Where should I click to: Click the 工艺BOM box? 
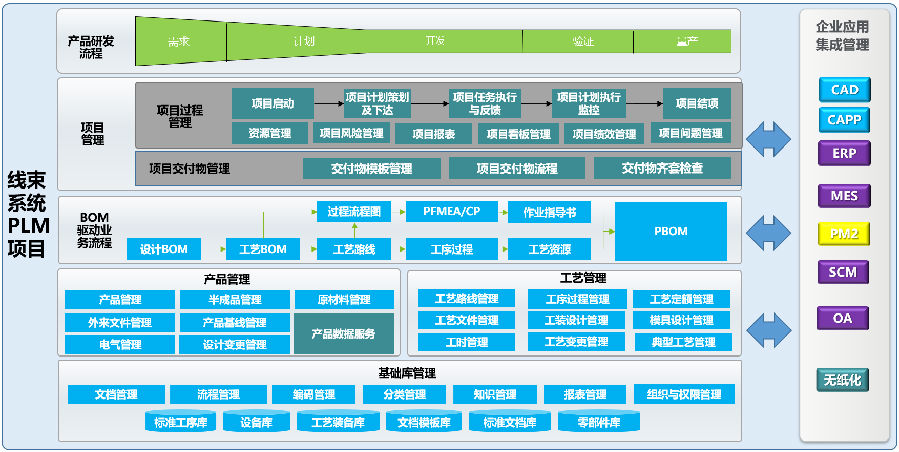(x=263, y=250)
